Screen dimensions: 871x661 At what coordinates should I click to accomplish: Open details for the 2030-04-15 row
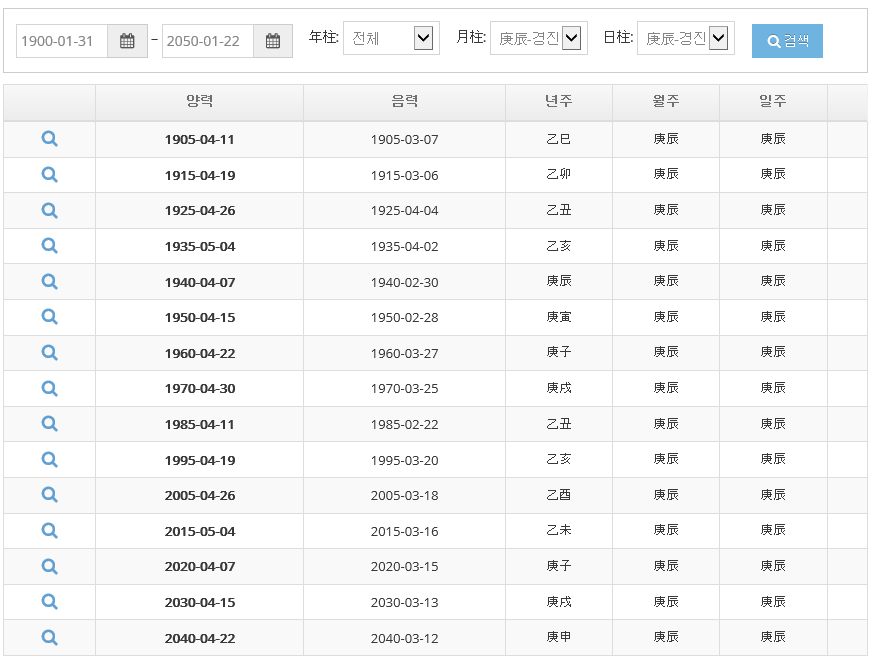[x=49, y=602]
